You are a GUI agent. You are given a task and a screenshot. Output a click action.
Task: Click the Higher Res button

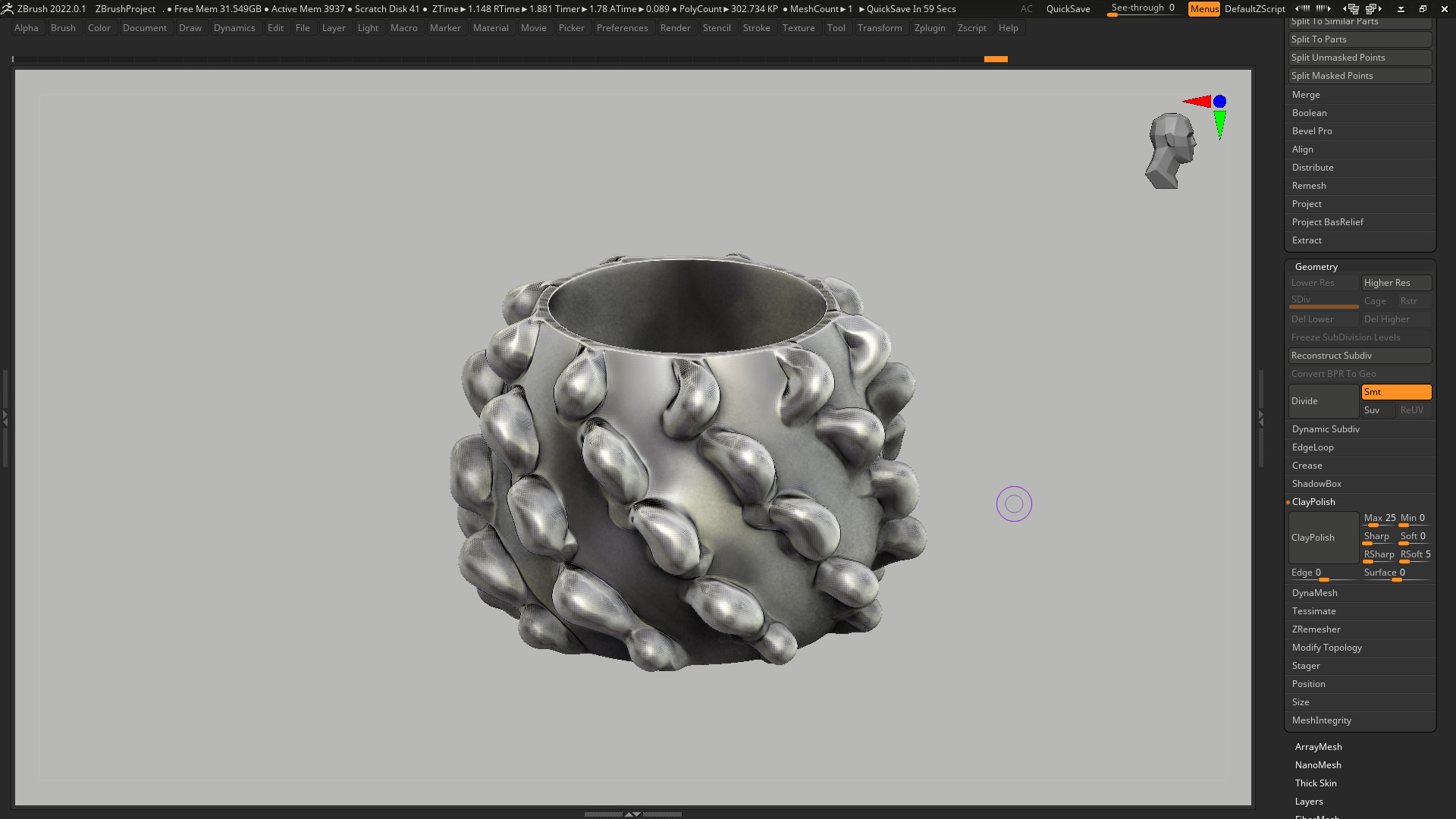click(x=1396, y=283)
